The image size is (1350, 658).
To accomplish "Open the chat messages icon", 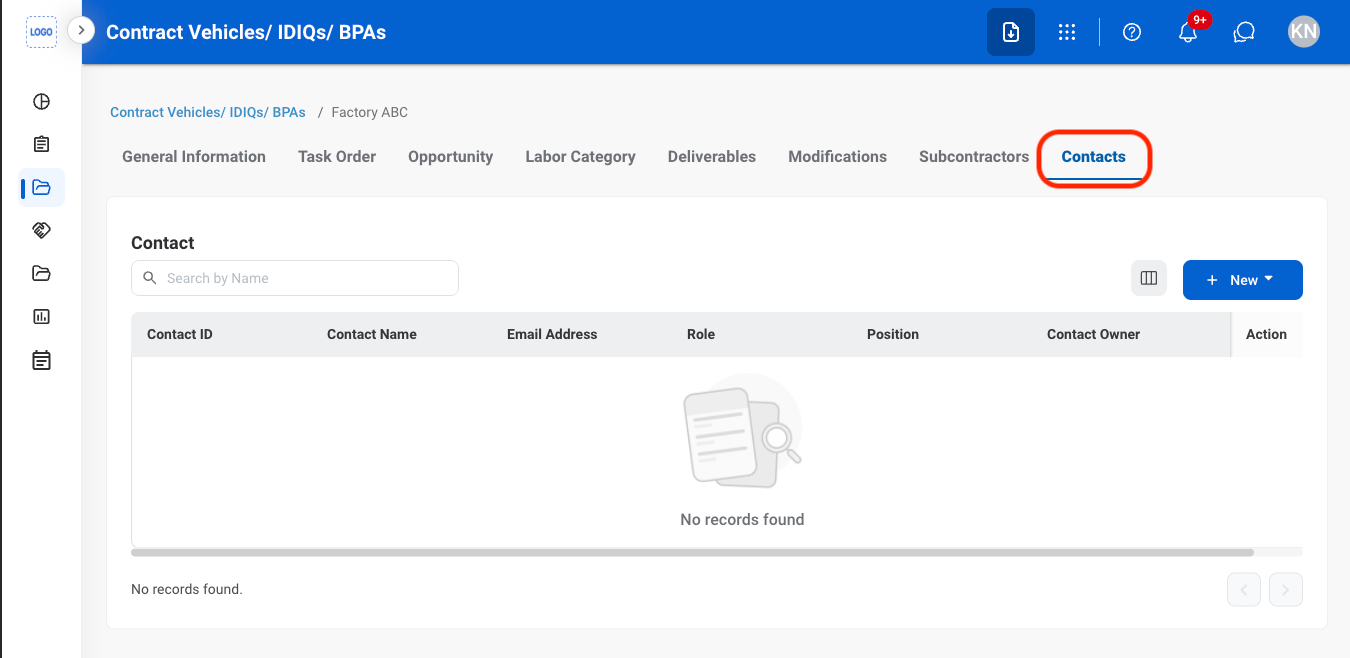I will coord(1244,32).
